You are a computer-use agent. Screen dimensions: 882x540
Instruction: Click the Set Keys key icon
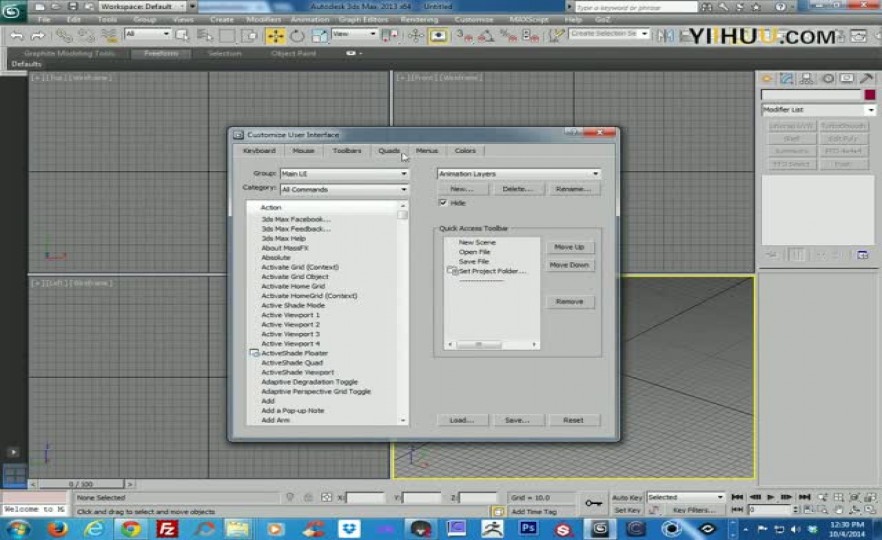point(593,503)
